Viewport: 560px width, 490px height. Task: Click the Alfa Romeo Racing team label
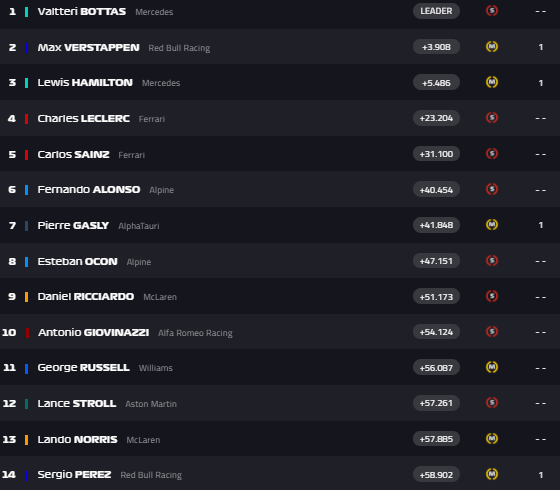[195, 333]
